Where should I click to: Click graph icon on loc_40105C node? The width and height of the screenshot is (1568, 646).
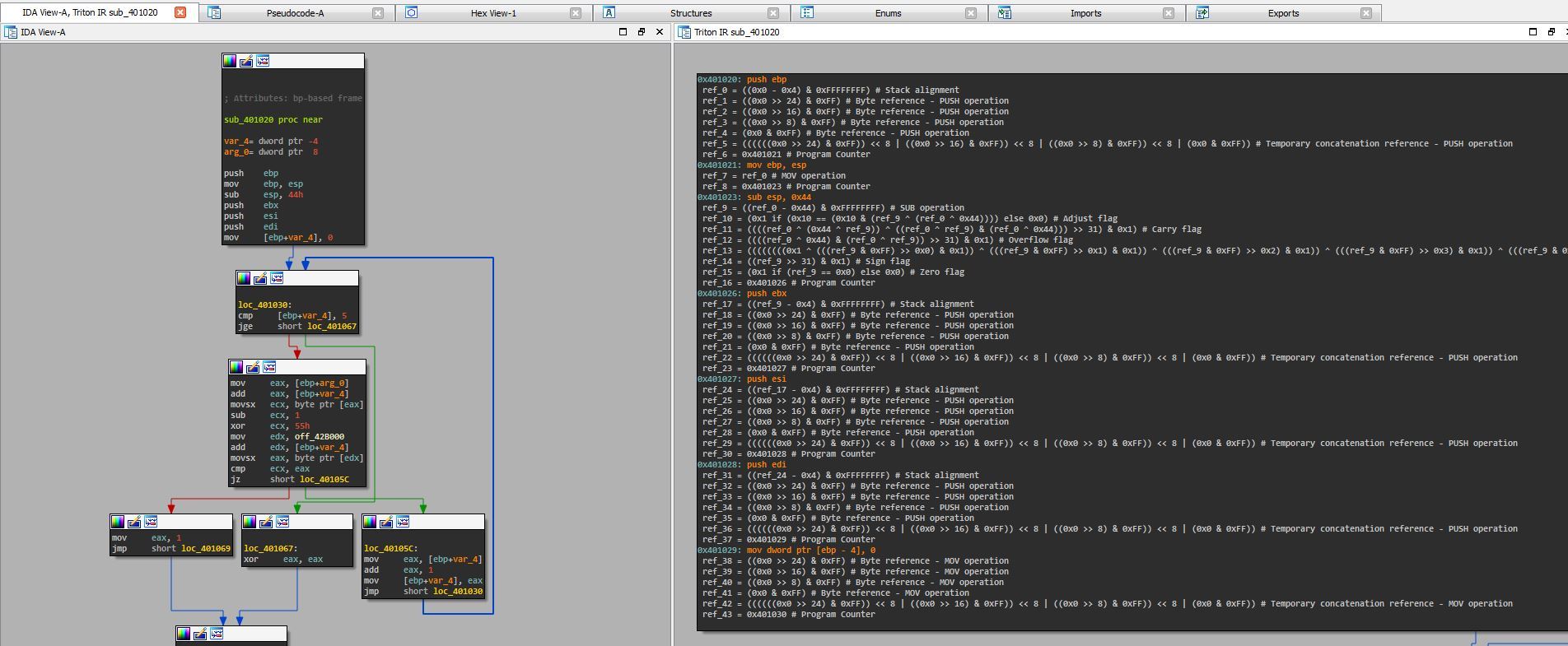click(x=403, y=522)
